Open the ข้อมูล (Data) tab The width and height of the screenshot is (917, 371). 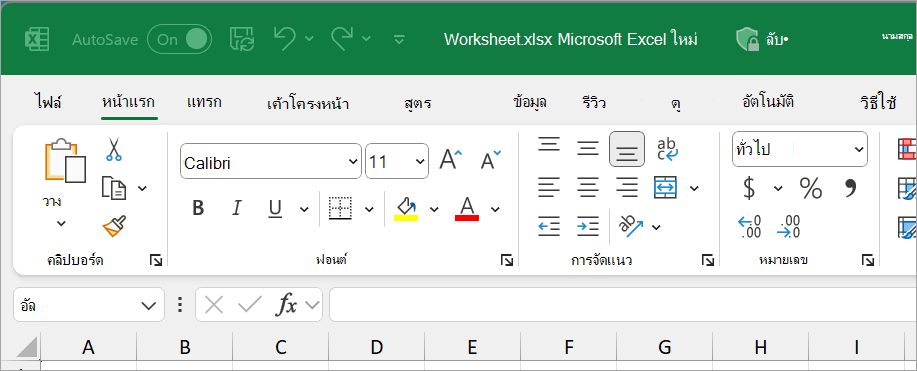tap(530, 103)
